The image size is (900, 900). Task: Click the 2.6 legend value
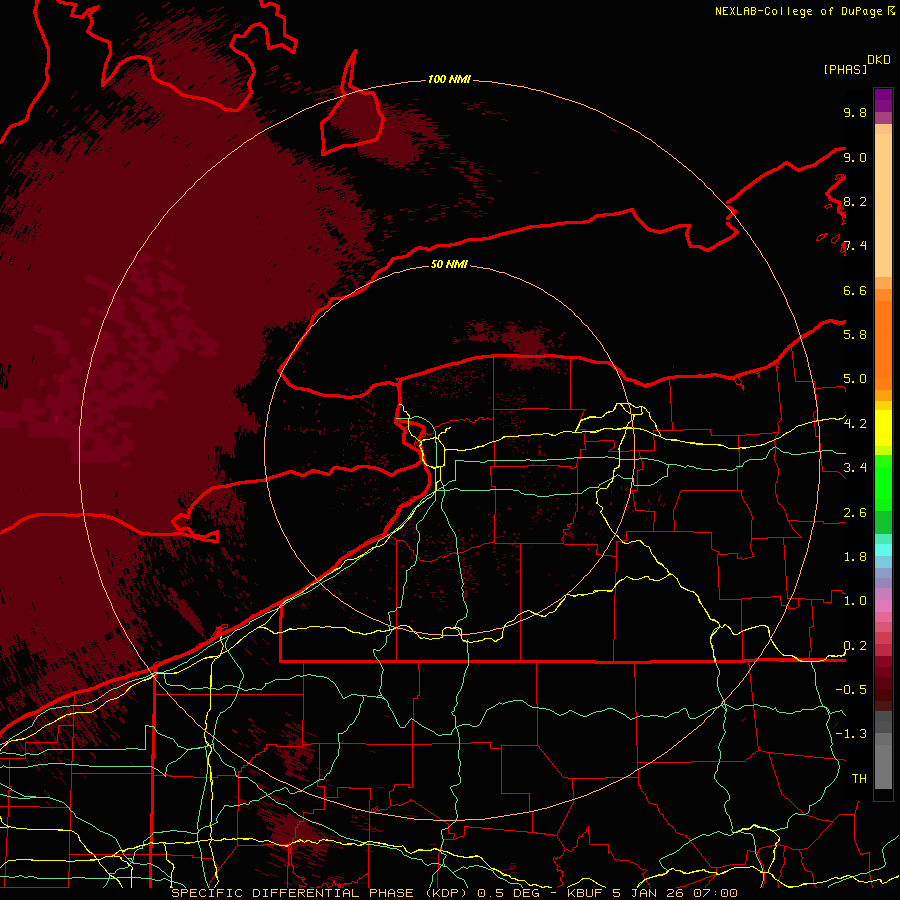[855, 513]
